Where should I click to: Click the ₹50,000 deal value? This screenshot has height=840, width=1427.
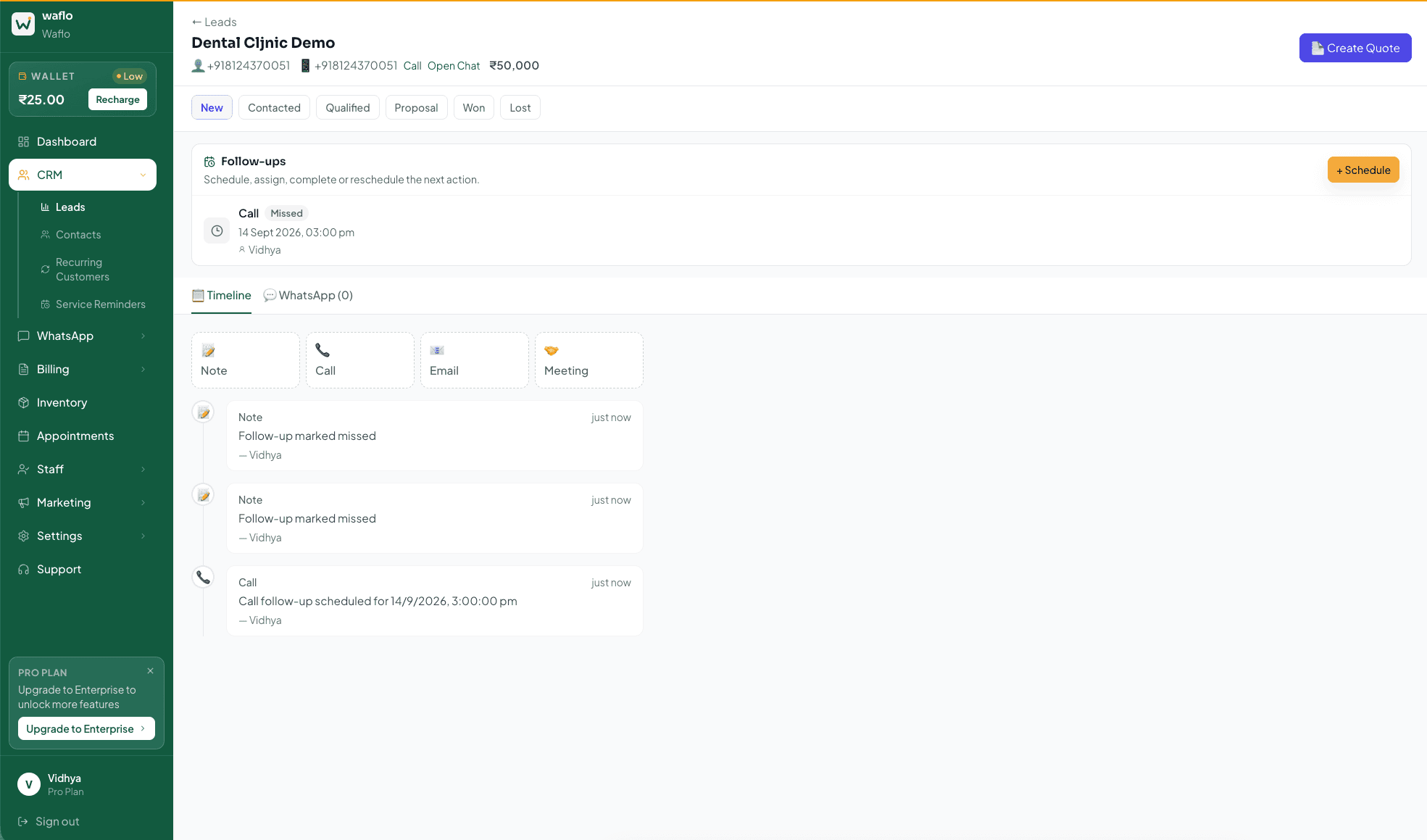514,66
